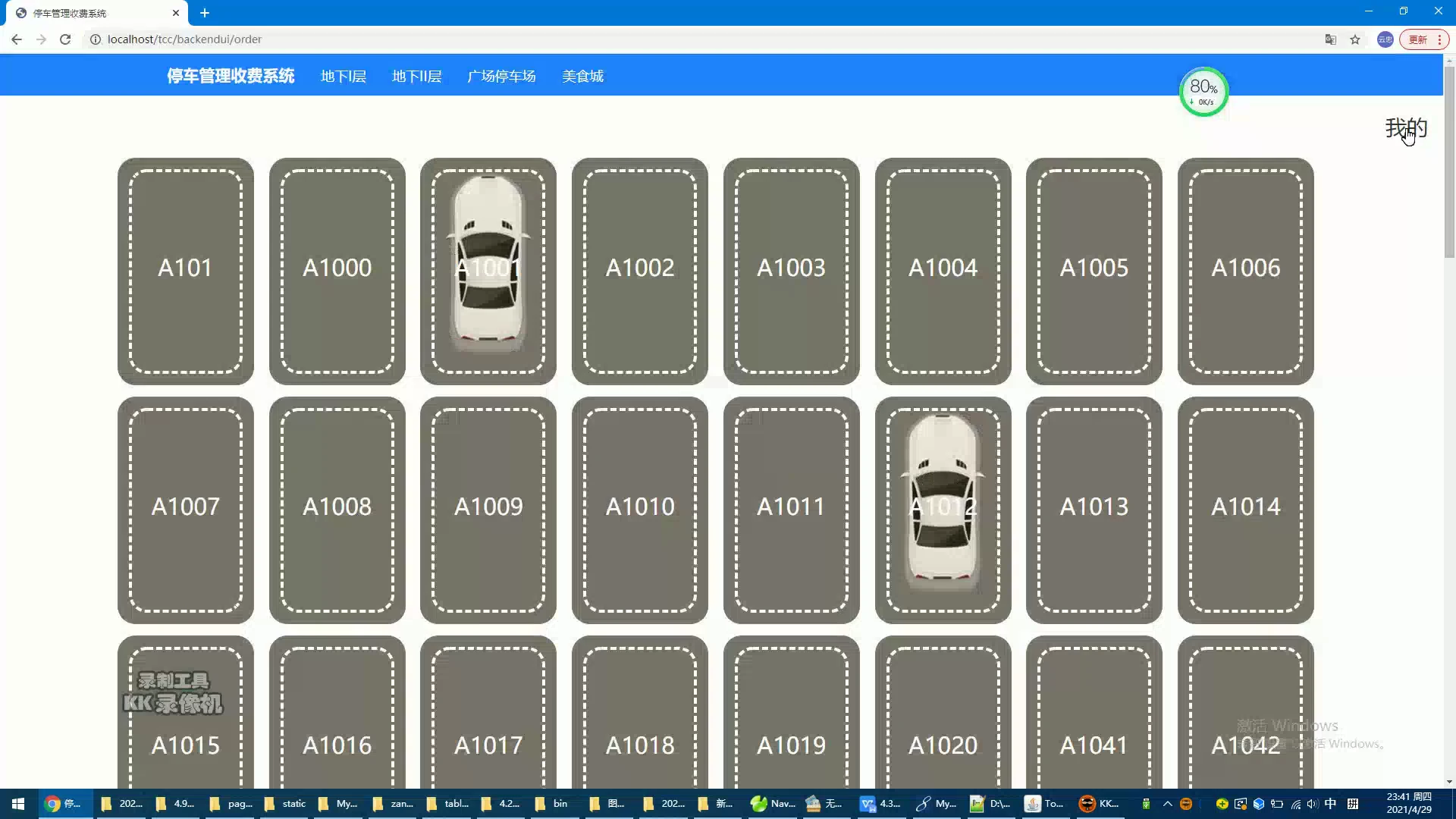Image resolution: width=1456 pixels, height=819 pixels.
Task: Click 停车管理收费系统 title link
Action: [231, 76]
